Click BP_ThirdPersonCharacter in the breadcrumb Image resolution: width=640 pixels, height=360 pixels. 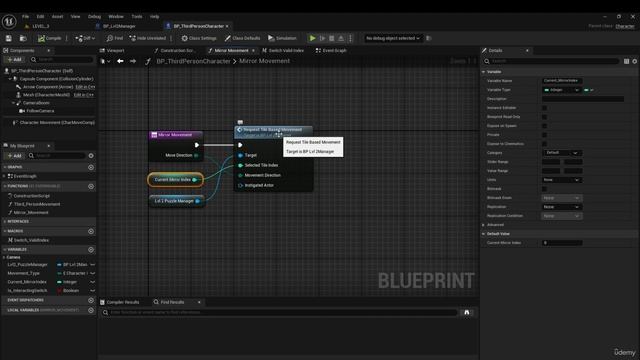pyautogui.click(x=193, y=61)
